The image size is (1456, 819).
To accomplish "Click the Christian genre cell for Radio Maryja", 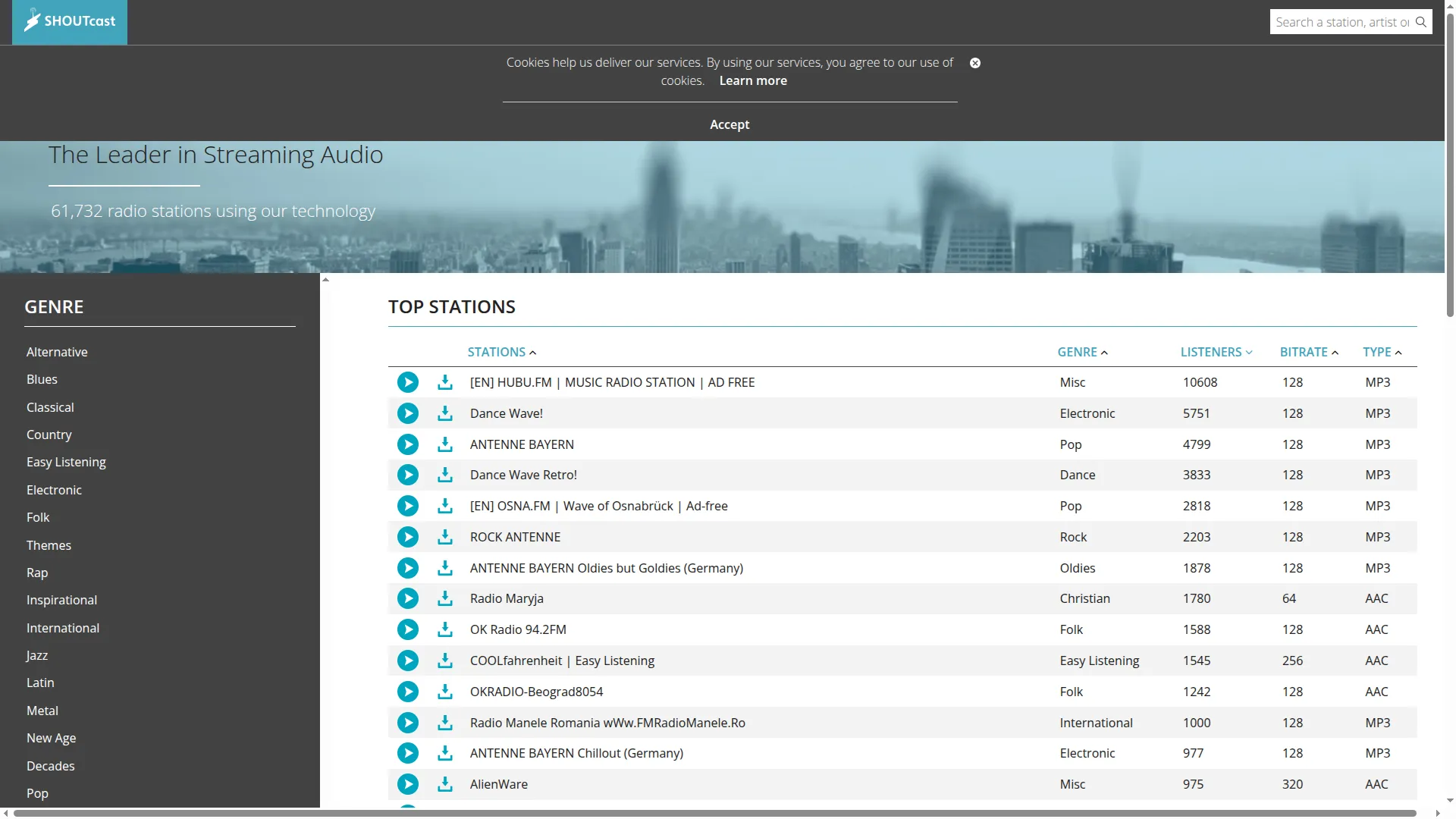I will pos(1084,598).
